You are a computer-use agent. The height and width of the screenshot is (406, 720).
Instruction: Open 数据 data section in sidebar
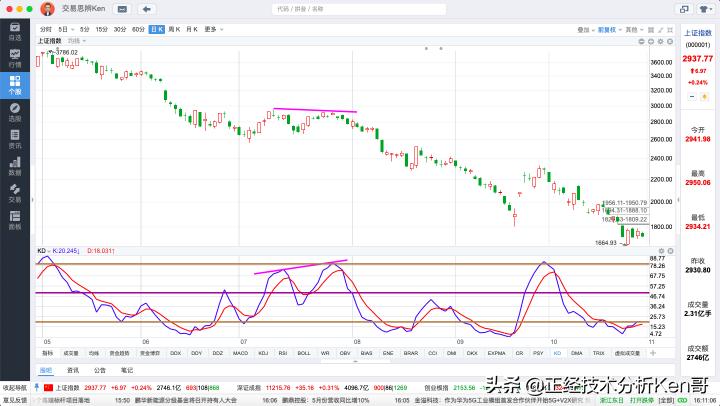15,166
